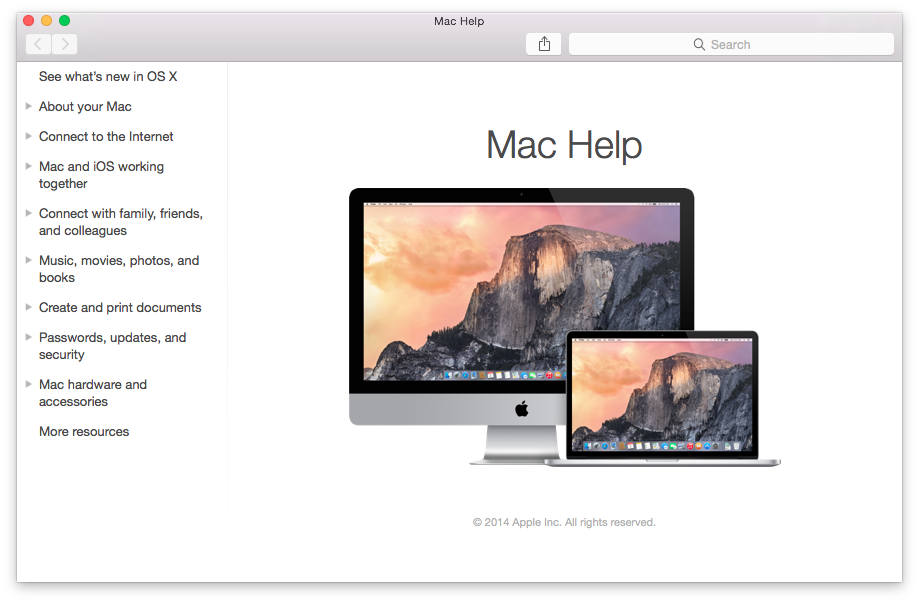The height and width of the screenshot is (603, 919).
Task: Expand the About your Mac topic
Action: click(28, 106)
